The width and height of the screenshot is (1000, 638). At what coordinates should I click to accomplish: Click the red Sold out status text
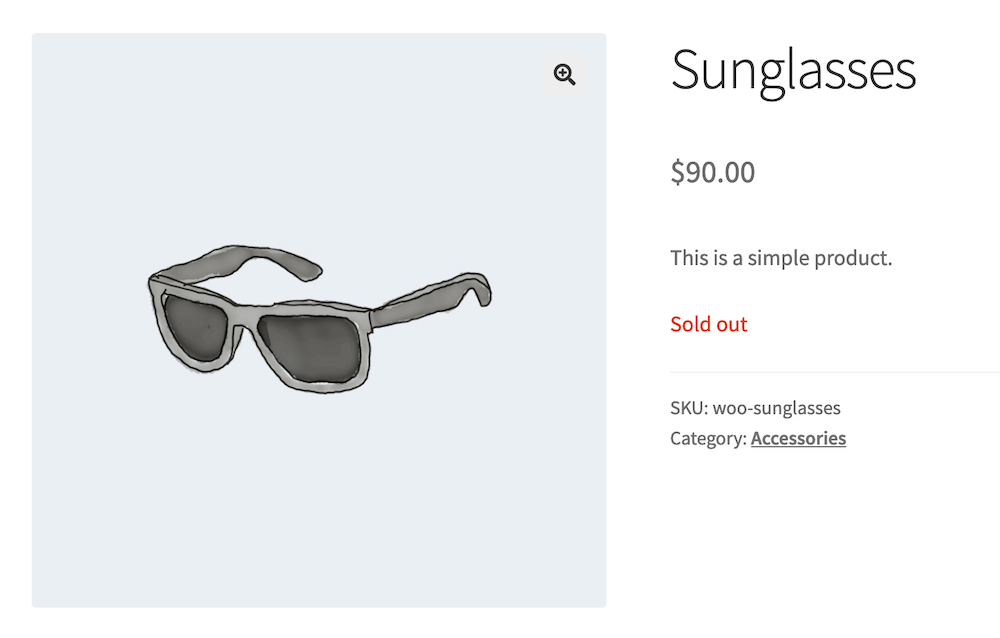click(709, 324)
